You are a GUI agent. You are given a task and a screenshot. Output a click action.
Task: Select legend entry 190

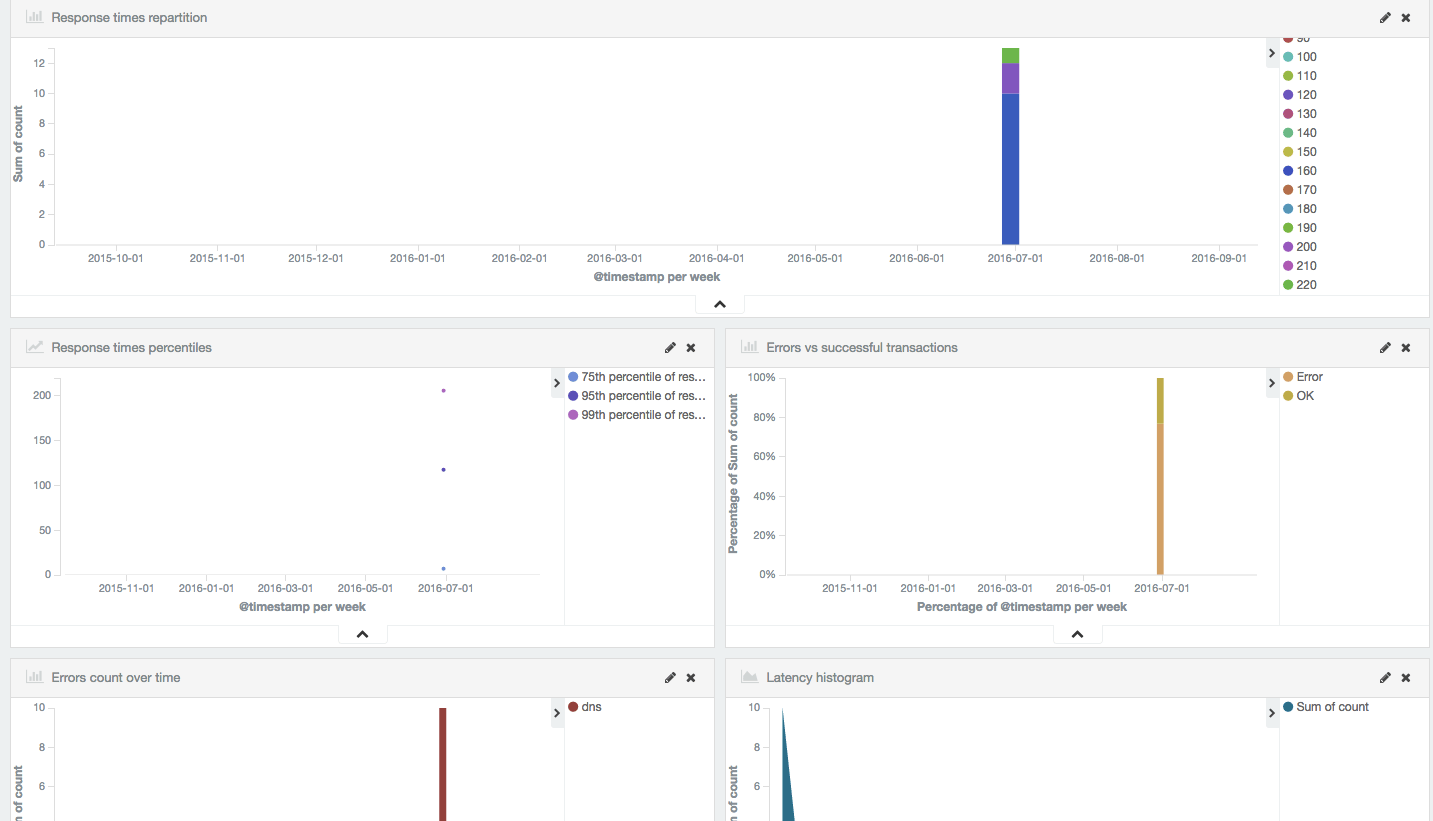[1300, 228]
